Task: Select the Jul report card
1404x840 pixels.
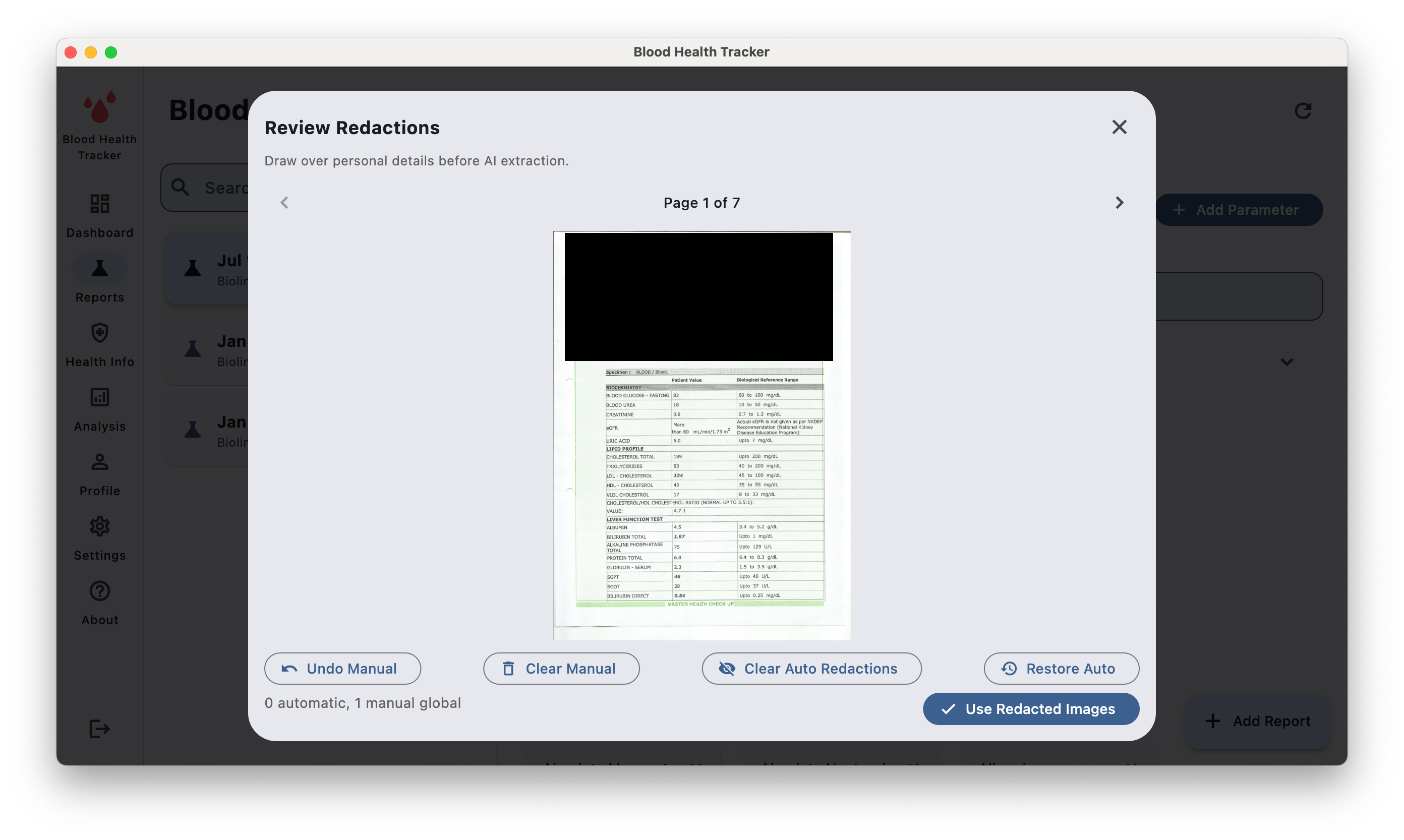Action: point(207,269)
